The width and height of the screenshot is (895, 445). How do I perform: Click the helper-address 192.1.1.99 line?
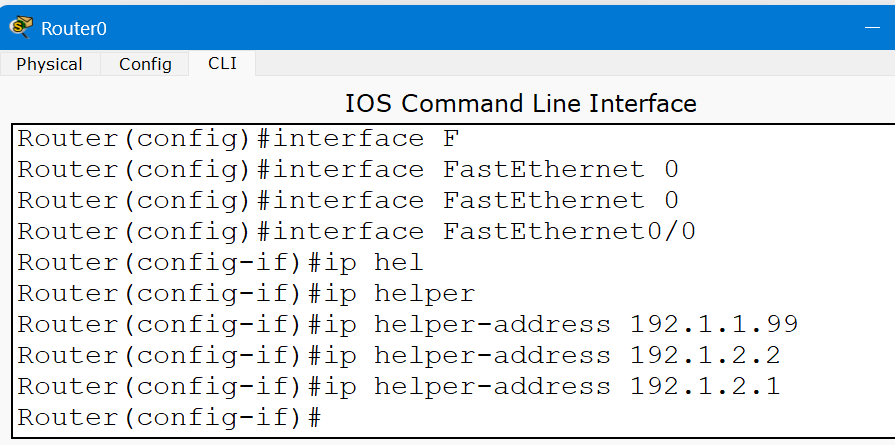point(407,325)
